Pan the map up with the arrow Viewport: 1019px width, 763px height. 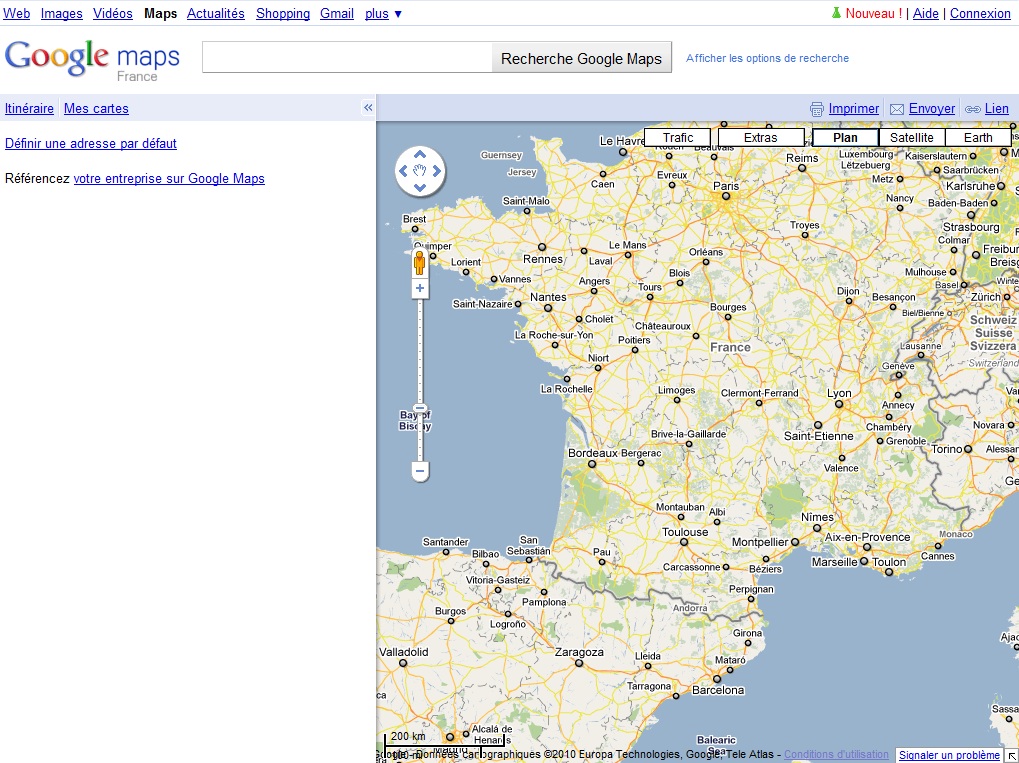[420, 155]
